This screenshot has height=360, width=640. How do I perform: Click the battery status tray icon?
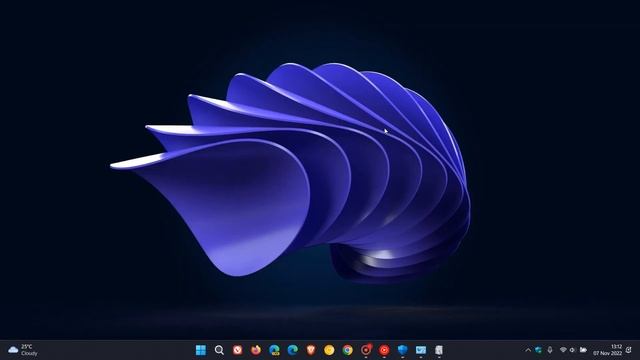coord(583,350)
